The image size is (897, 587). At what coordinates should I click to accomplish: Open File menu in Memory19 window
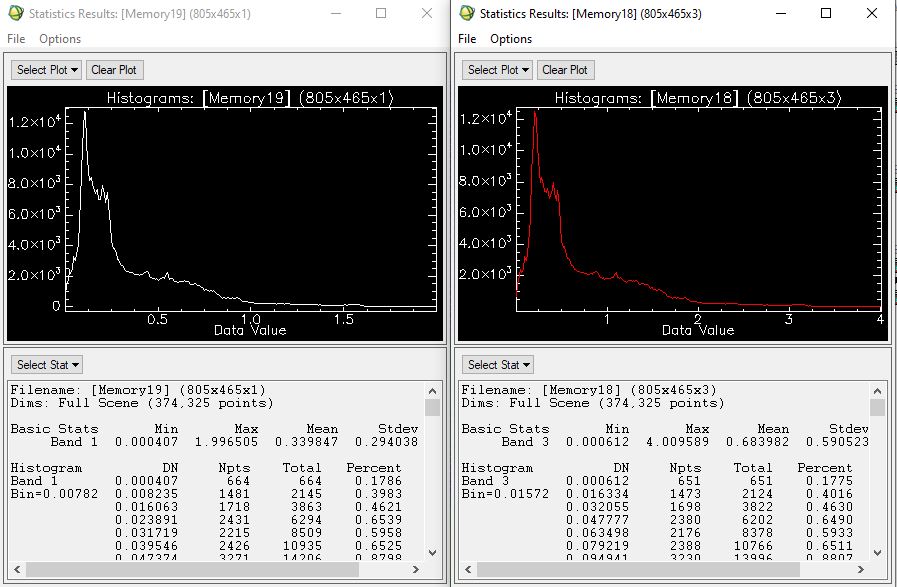pos(16,39)
